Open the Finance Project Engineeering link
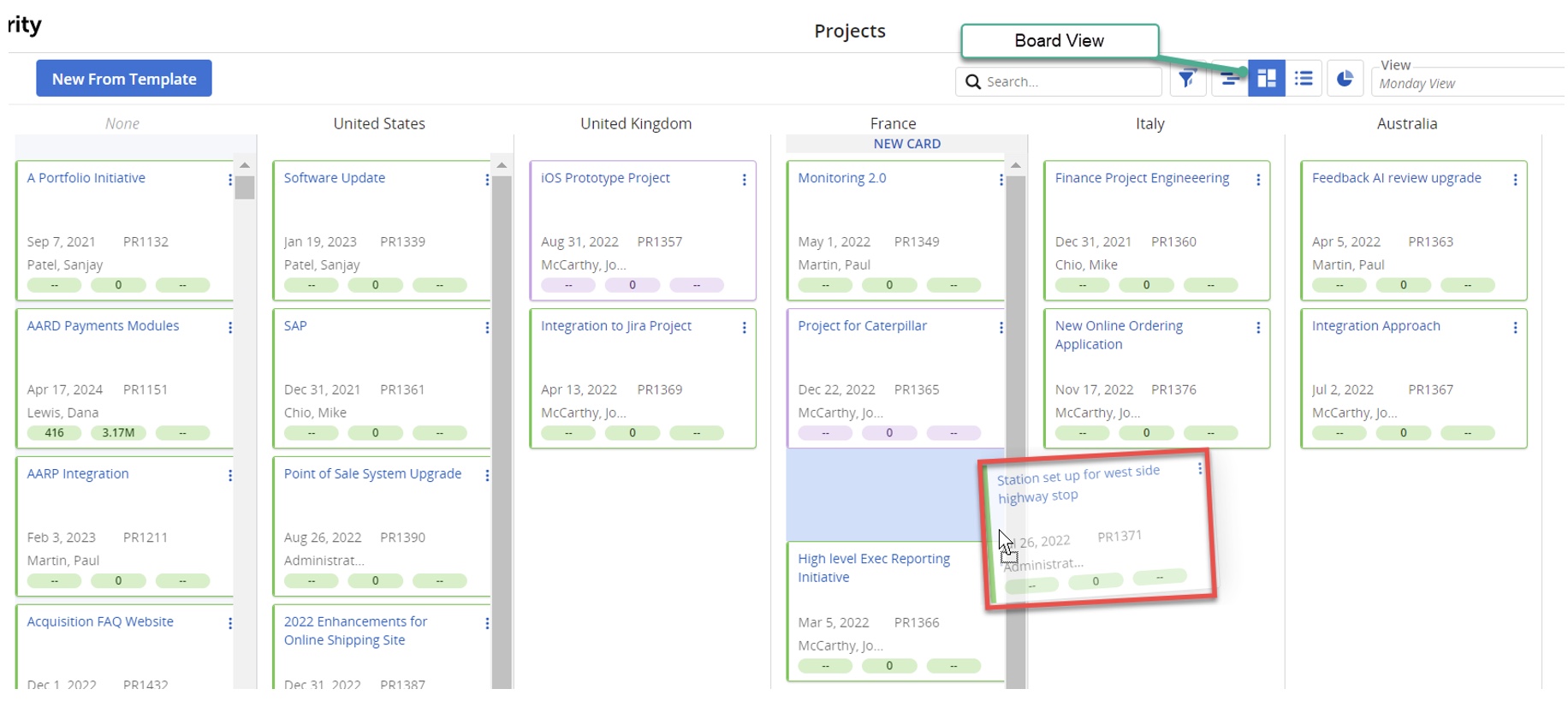1568x707 pixels. coord(1142,178)
